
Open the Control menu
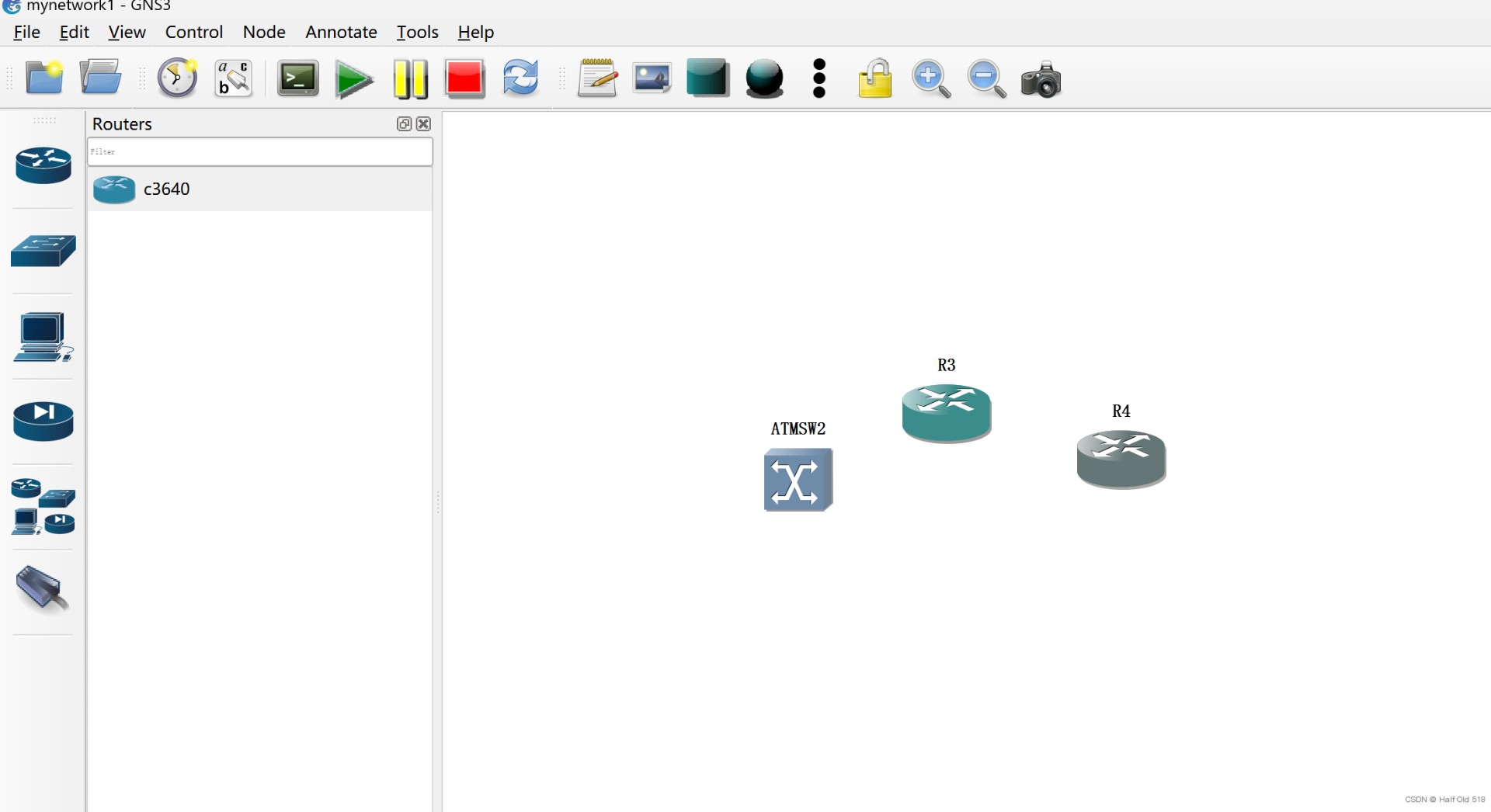coord(194,32)
